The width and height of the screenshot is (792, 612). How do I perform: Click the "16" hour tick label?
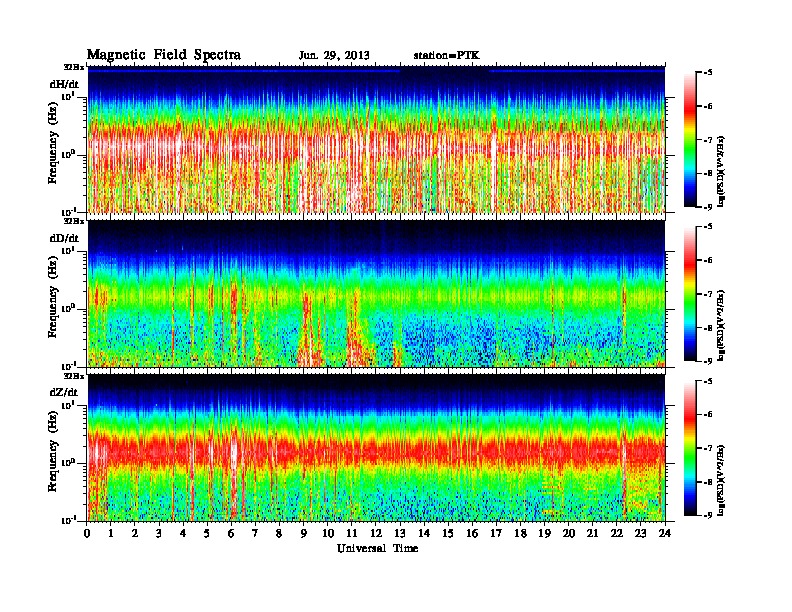[x=472, y=533]
